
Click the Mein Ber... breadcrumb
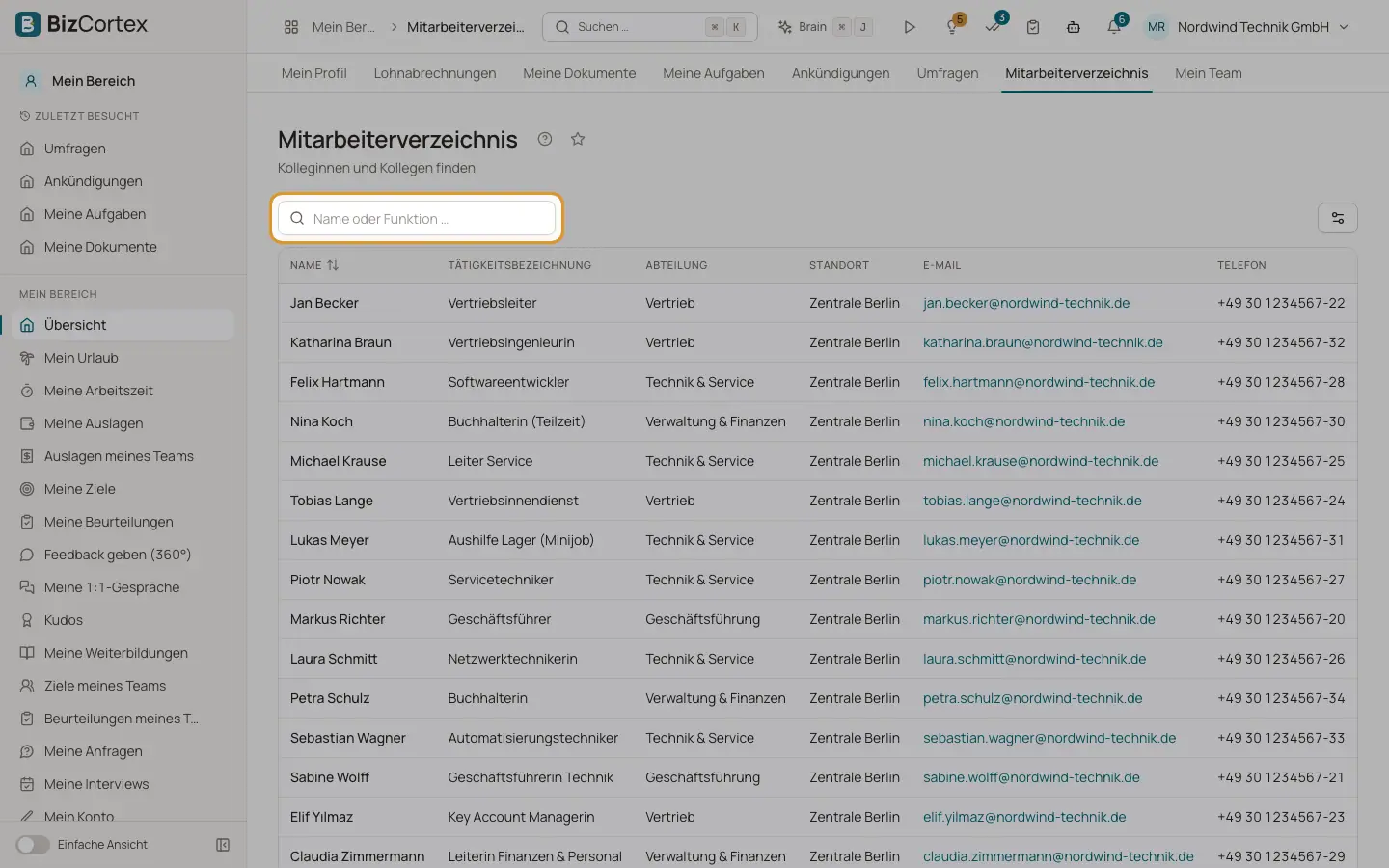click(x=343, y=27)
